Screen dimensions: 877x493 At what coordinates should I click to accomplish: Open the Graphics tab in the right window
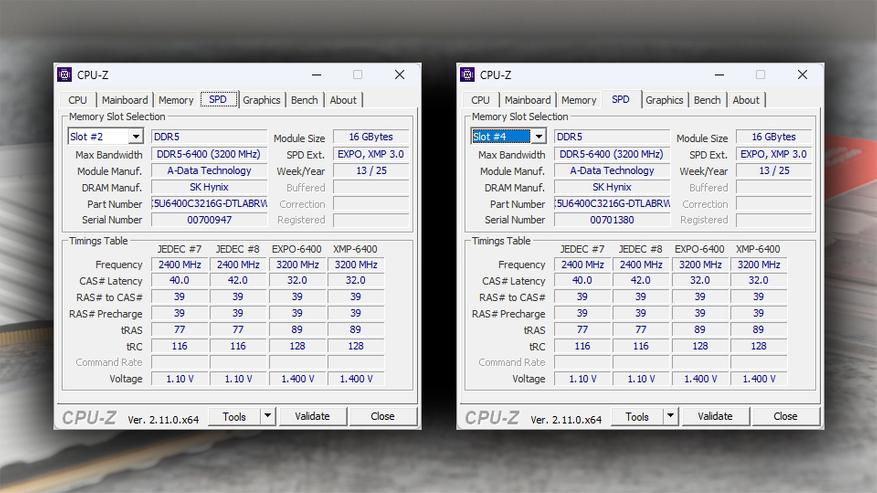(664, 100)
